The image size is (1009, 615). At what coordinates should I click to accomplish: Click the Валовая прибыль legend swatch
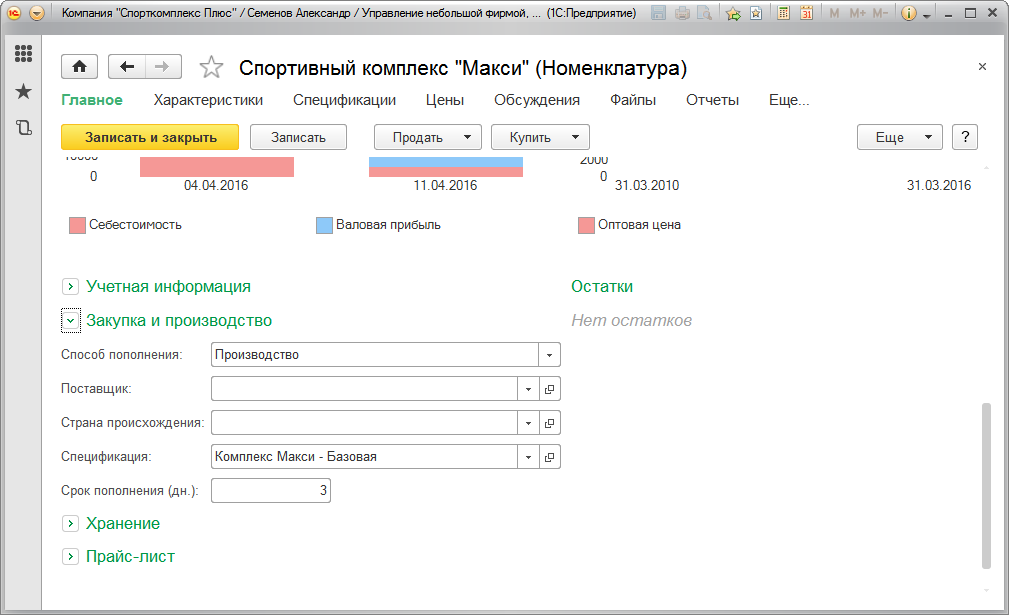coord(324,225)
